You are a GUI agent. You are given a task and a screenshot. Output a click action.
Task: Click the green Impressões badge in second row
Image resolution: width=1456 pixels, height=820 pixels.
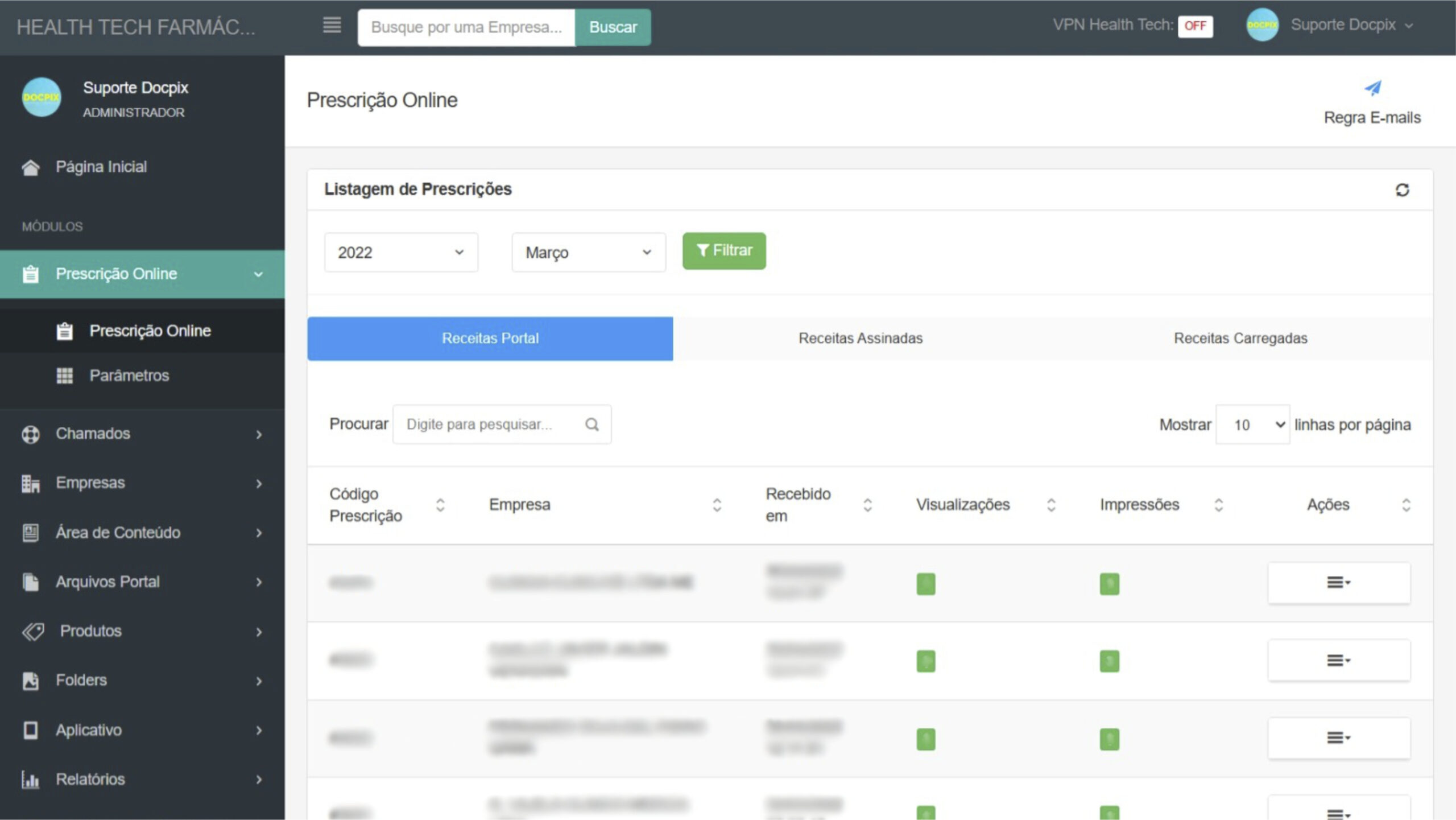(1109, 661)
